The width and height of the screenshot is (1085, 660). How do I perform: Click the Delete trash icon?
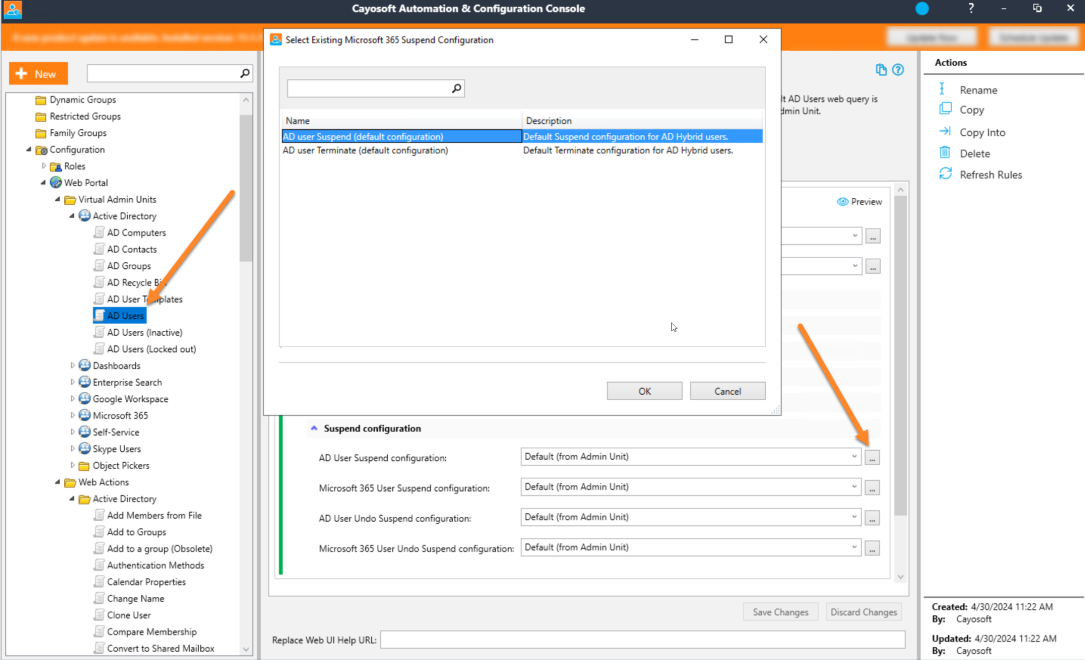coord(945,152)
